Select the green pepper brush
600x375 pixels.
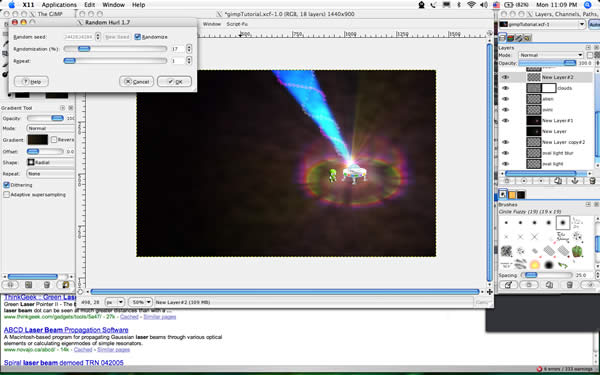pos(577,251)
